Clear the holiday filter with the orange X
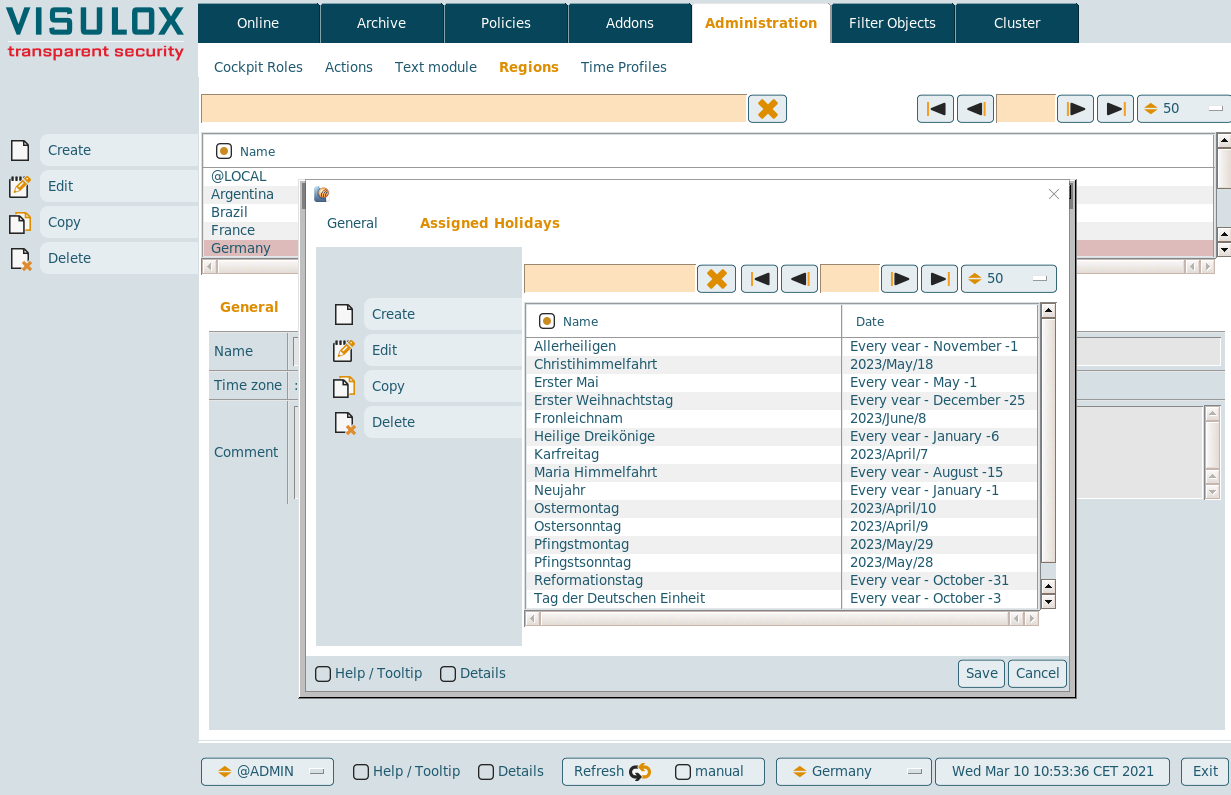Screen dimensions: 1231x795 (x=716, y=279)
